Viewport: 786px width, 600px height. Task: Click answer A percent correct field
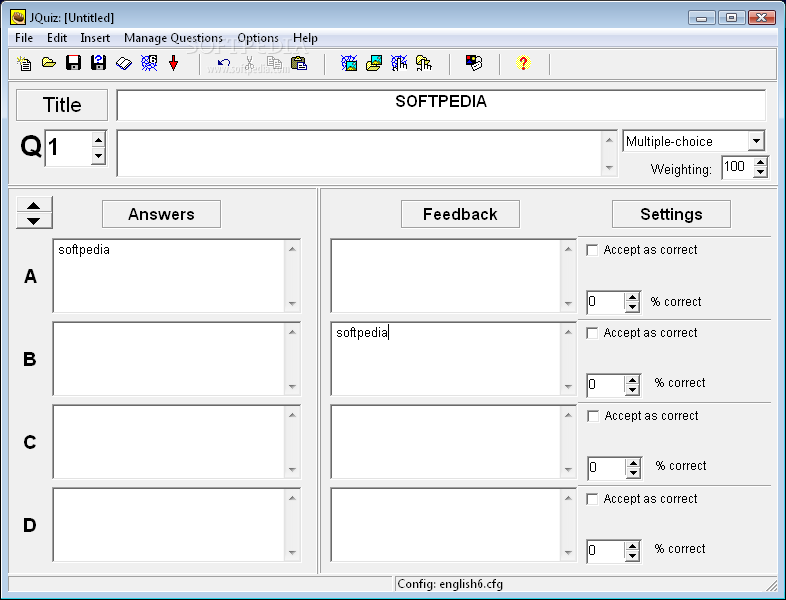(x=606, y=302)
